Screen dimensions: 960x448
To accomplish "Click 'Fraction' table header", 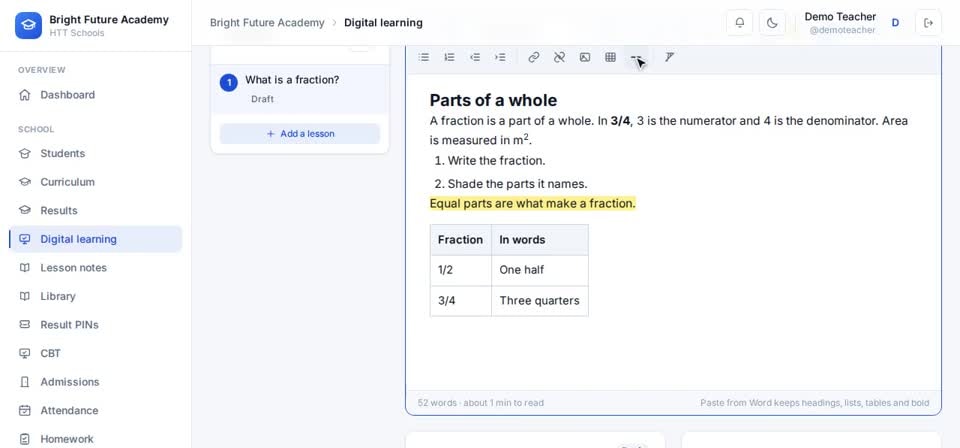I will [461, 240].
